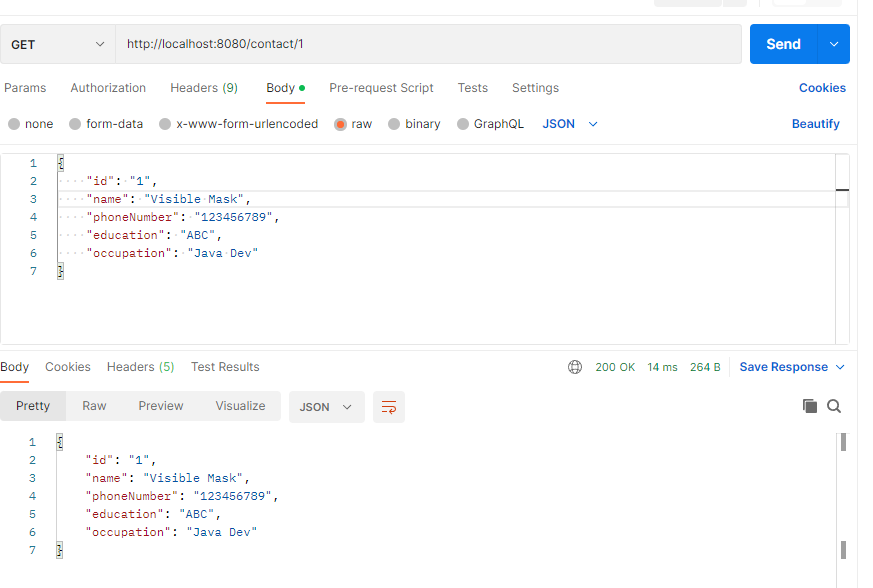Choose the binary body radio option
This screenshot has width=873, height=588.
[394, 124]
